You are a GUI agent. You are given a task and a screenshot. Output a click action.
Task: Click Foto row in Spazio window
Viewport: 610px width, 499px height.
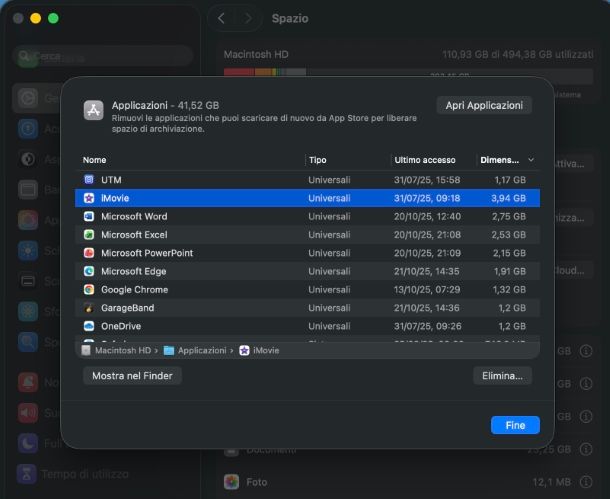point(408,482)
